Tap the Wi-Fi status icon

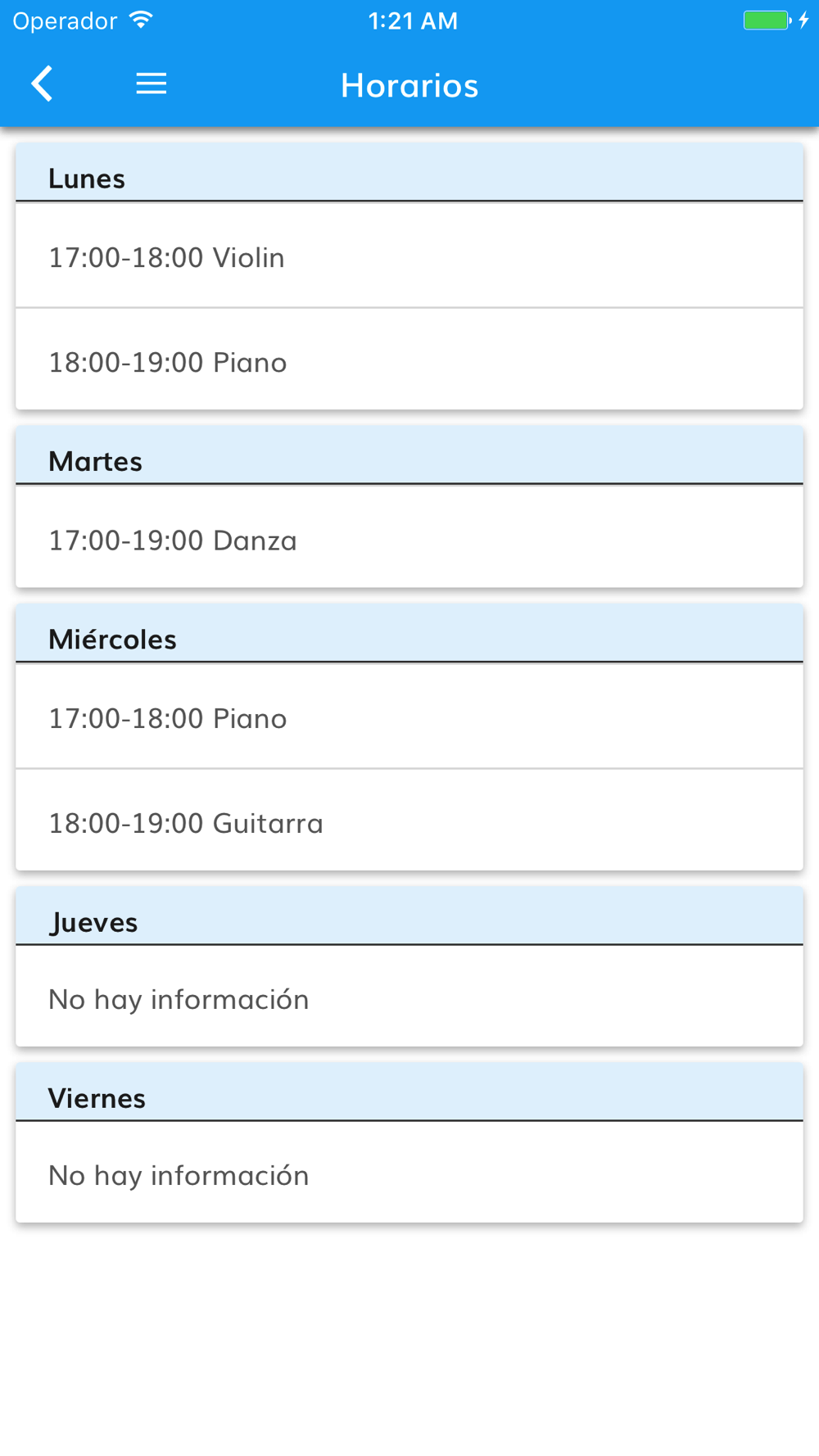(142, 20)
